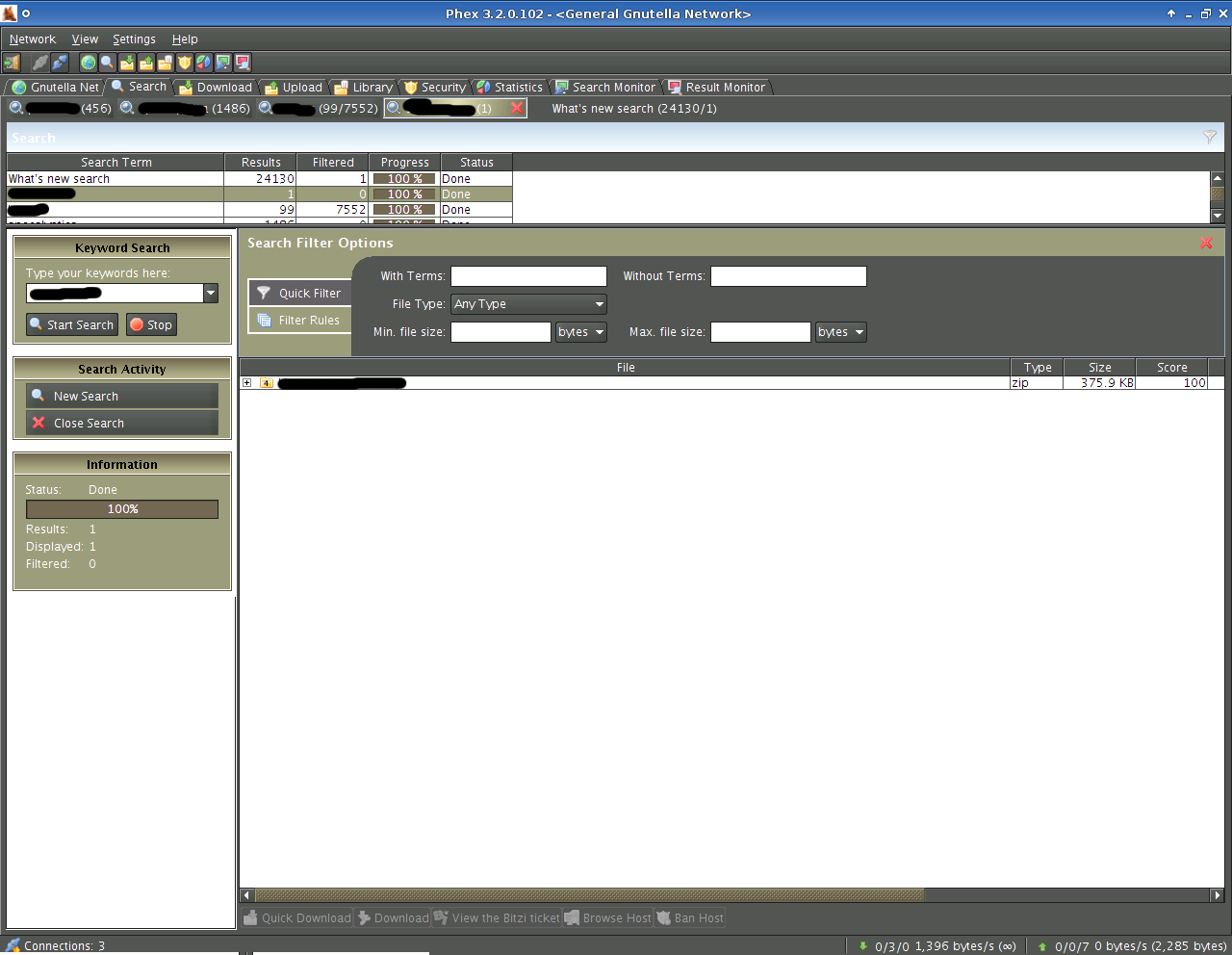Expand the zip file result row
Viewport: 1232px width, 955px height.
tap(247, 383)
